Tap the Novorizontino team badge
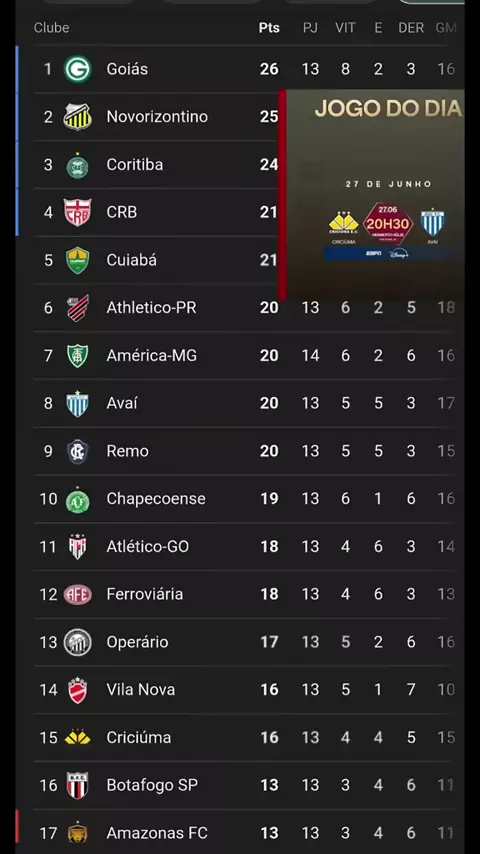 [77, 117]
